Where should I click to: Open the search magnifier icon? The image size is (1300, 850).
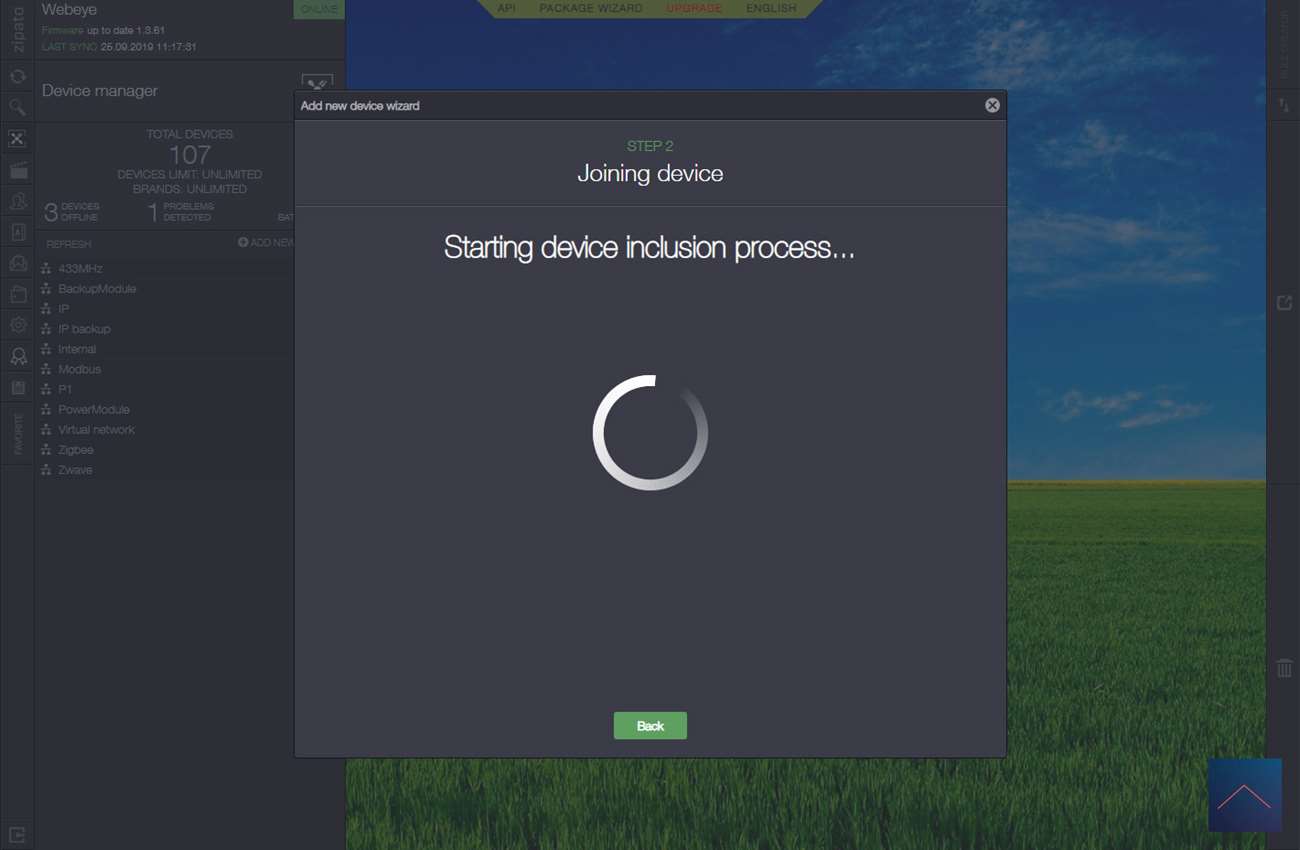coord(17,107)
